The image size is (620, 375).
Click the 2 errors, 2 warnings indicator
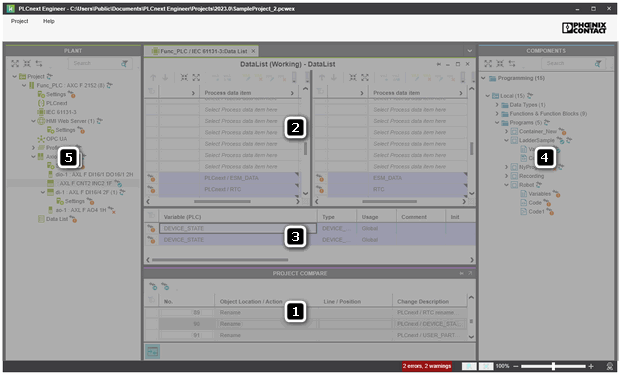427,366
